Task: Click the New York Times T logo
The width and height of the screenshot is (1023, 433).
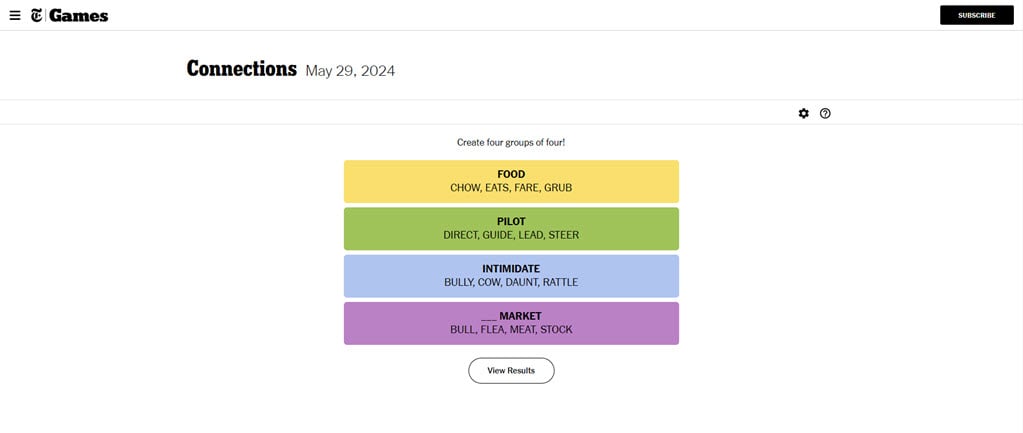Action: (x=37, y=15)
